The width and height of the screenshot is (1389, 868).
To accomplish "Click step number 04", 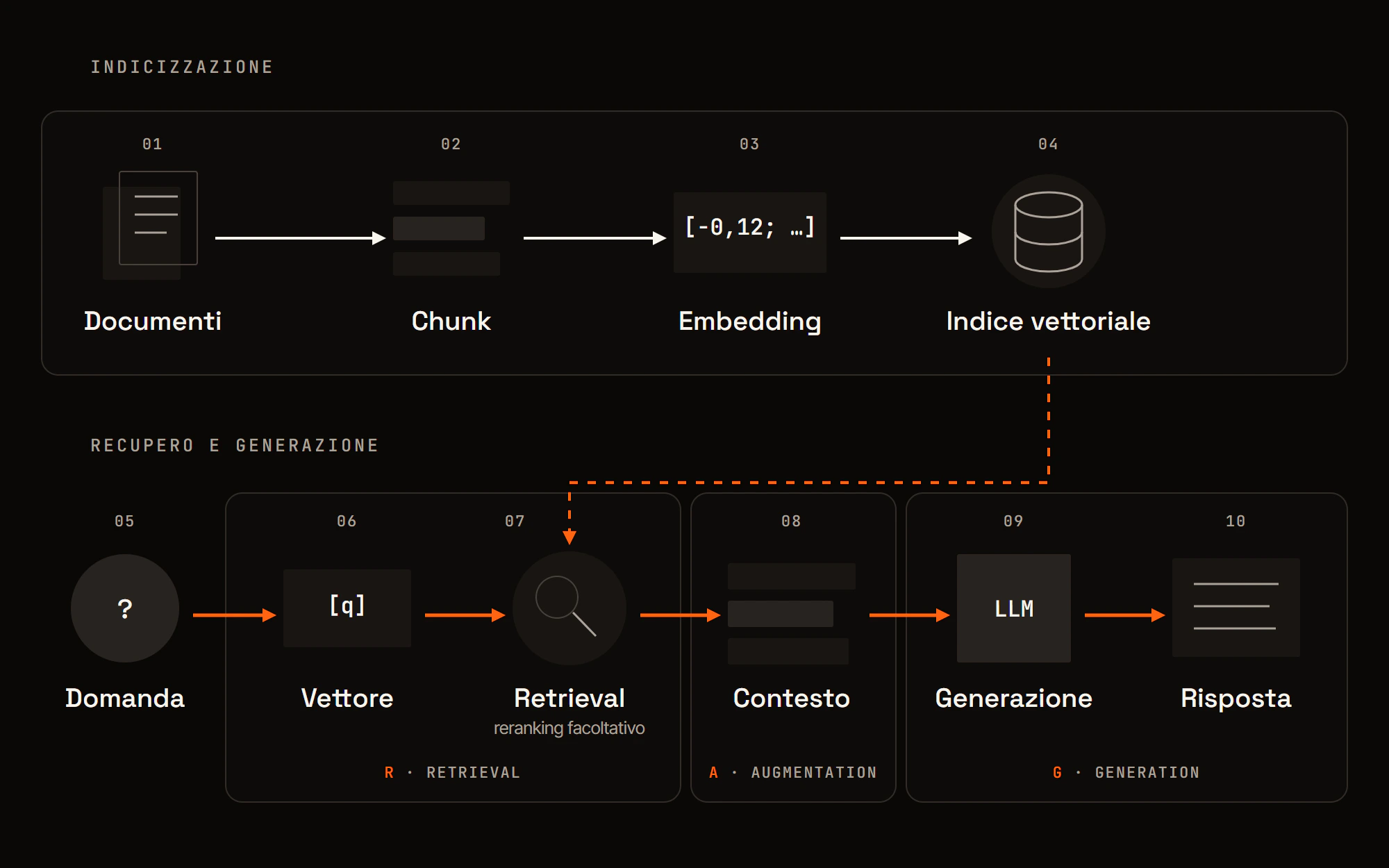I will pos(1049,144).
